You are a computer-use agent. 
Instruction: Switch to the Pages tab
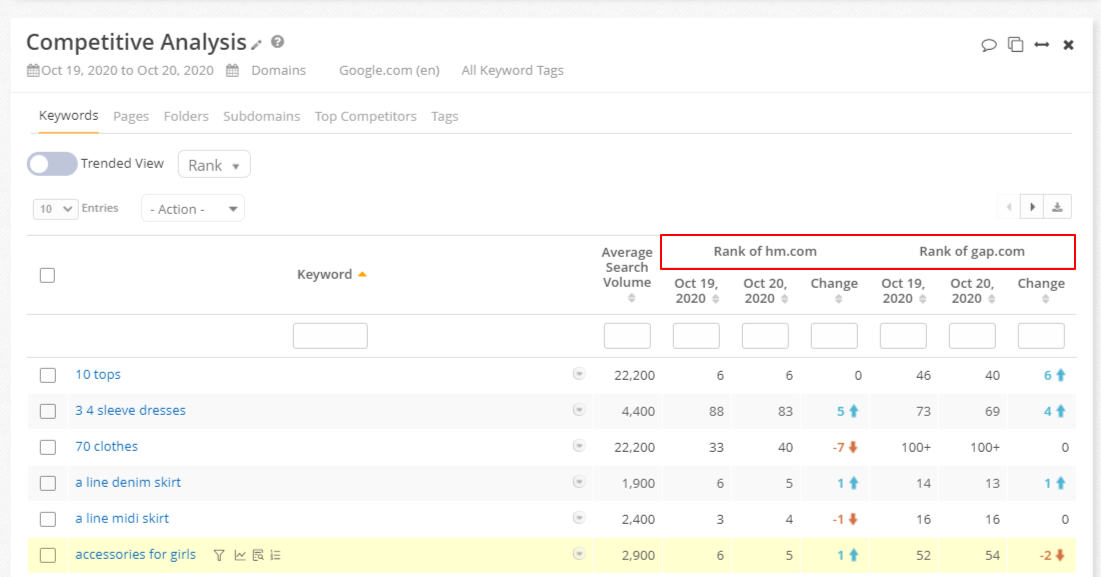[x=131, y=117]
